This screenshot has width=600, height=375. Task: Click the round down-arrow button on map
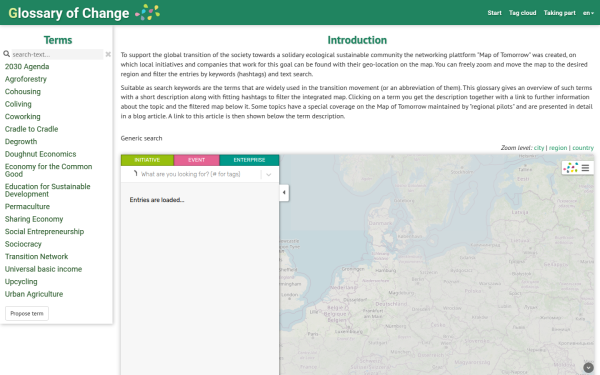point(589,367)
